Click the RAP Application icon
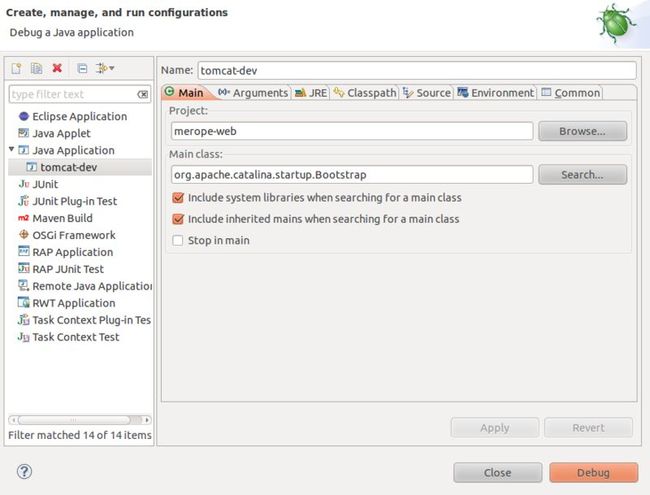650x495 pixels. click(24, 252)
